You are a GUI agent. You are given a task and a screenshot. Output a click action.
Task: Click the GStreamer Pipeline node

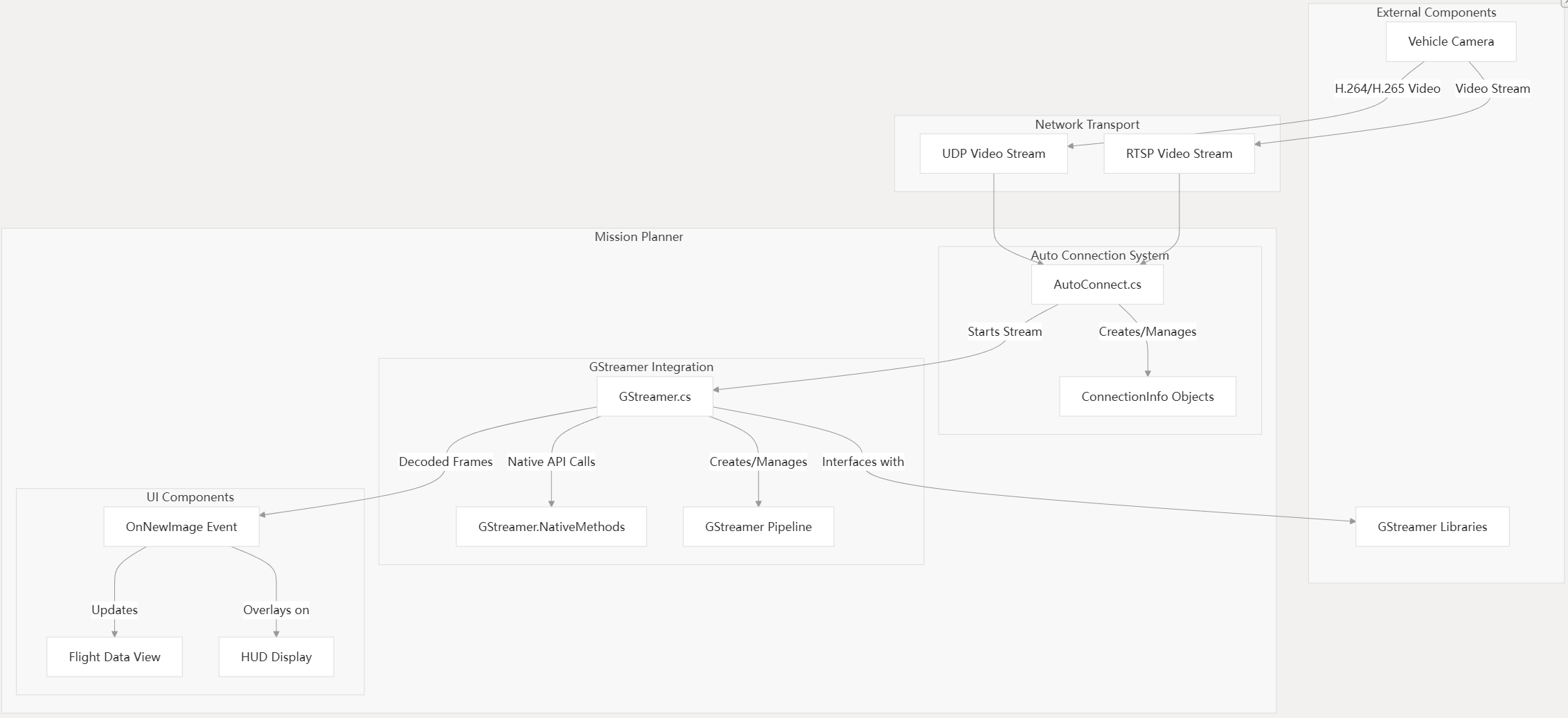[758, 527]
